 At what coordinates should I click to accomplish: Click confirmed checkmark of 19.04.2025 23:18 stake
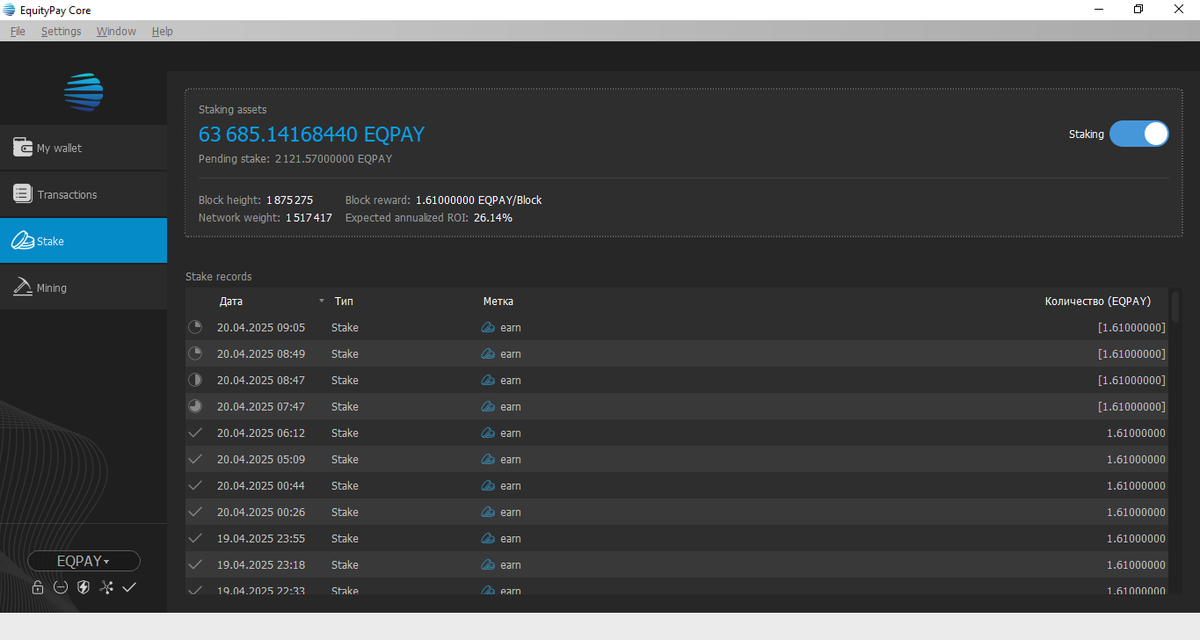tap(195, 564)
